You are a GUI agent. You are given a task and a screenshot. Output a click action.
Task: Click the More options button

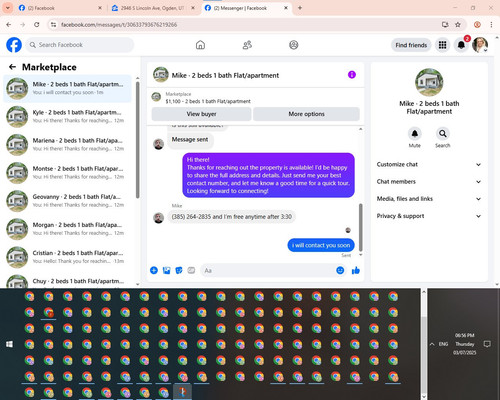tap(306, 114)
